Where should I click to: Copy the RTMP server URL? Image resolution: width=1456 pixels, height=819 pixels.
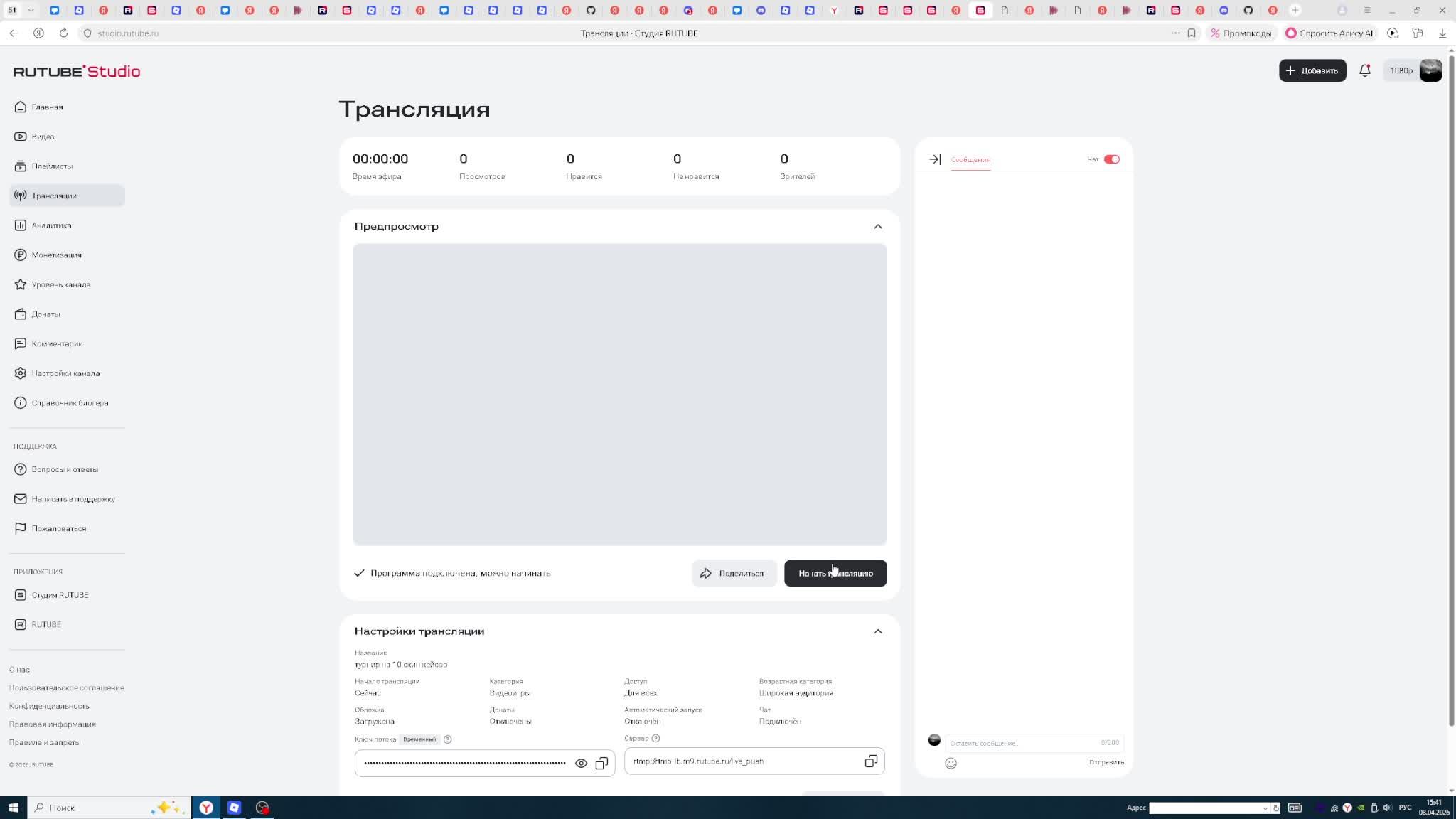coord(870,761)
